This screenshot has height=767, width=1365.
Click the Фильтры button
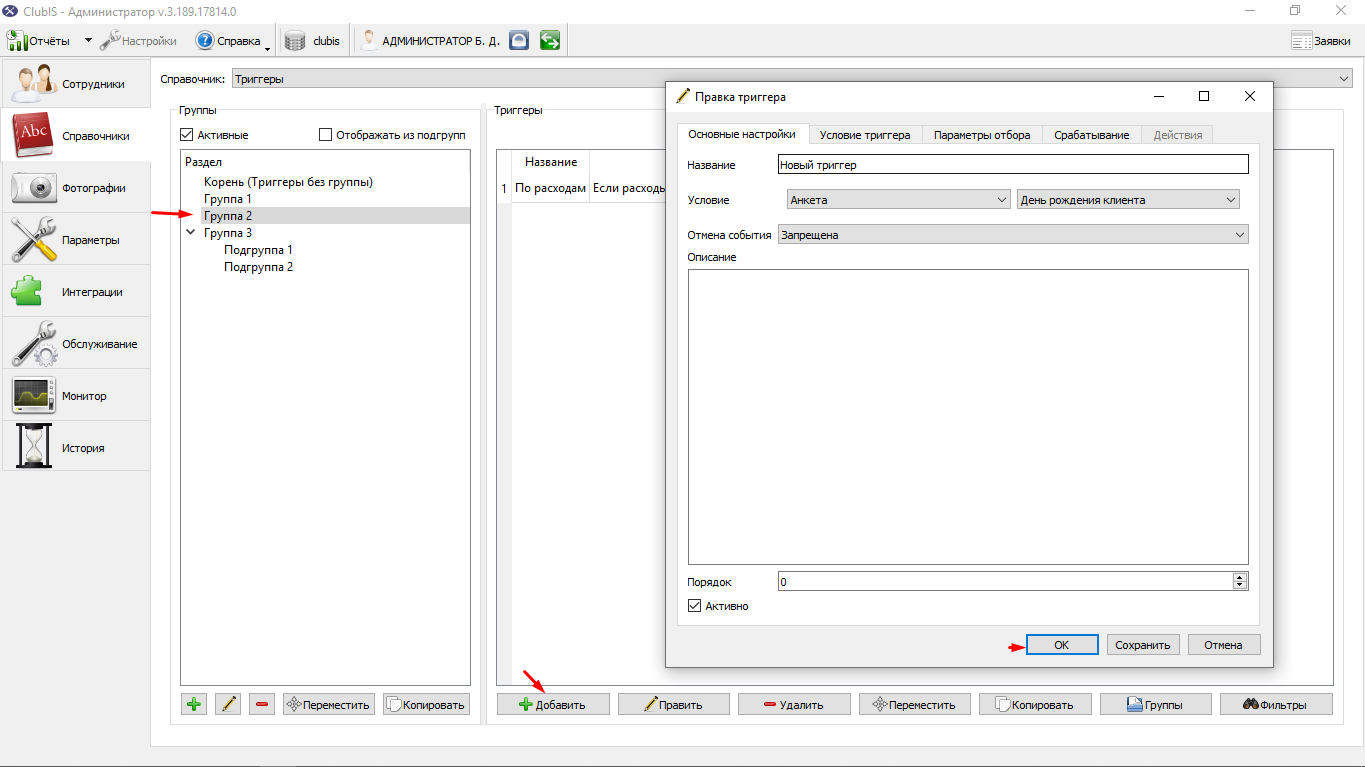[1276, 704]
